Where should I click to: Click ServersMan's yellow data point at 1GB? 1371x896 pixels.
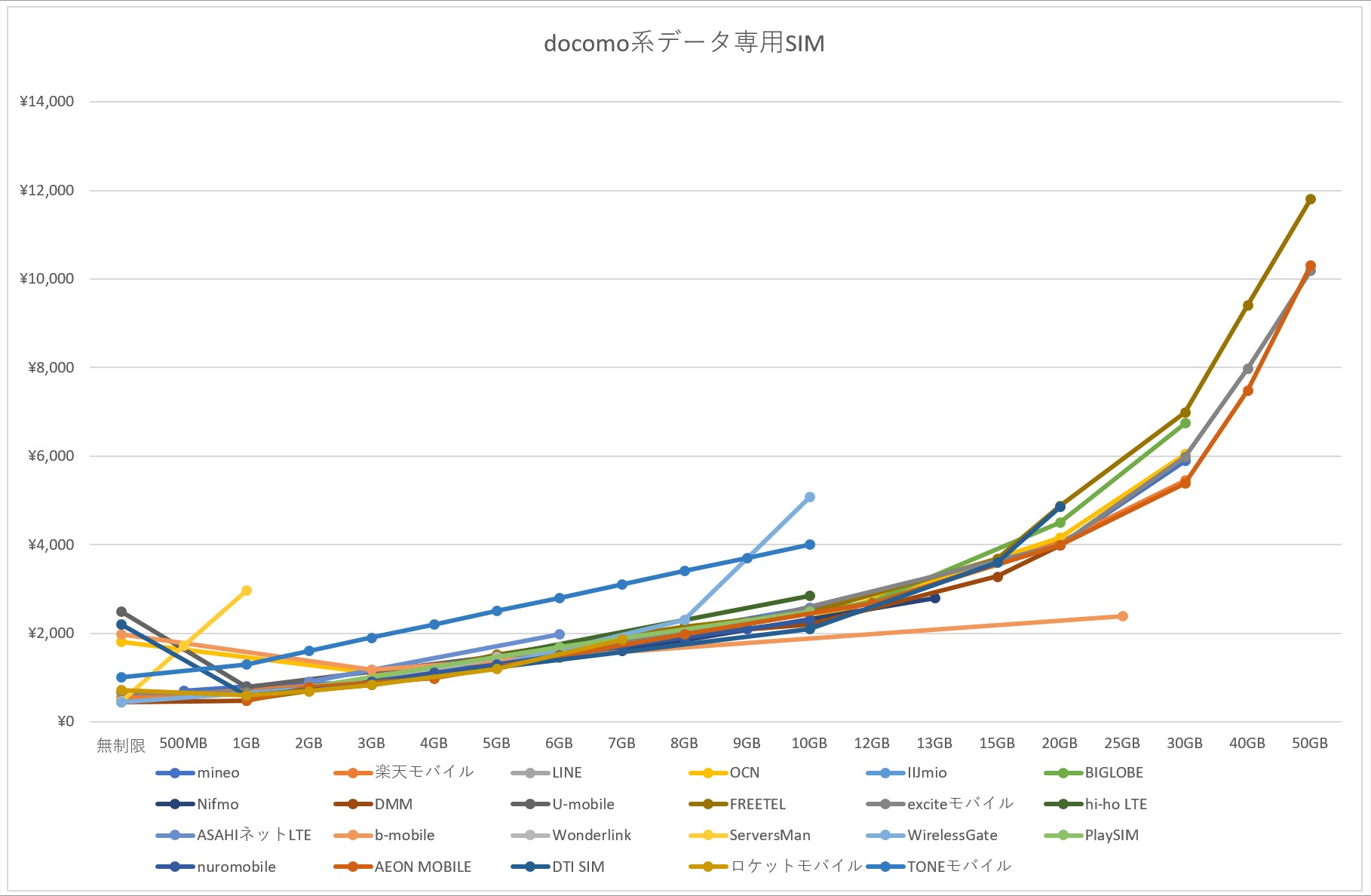[x=246, y=591]
